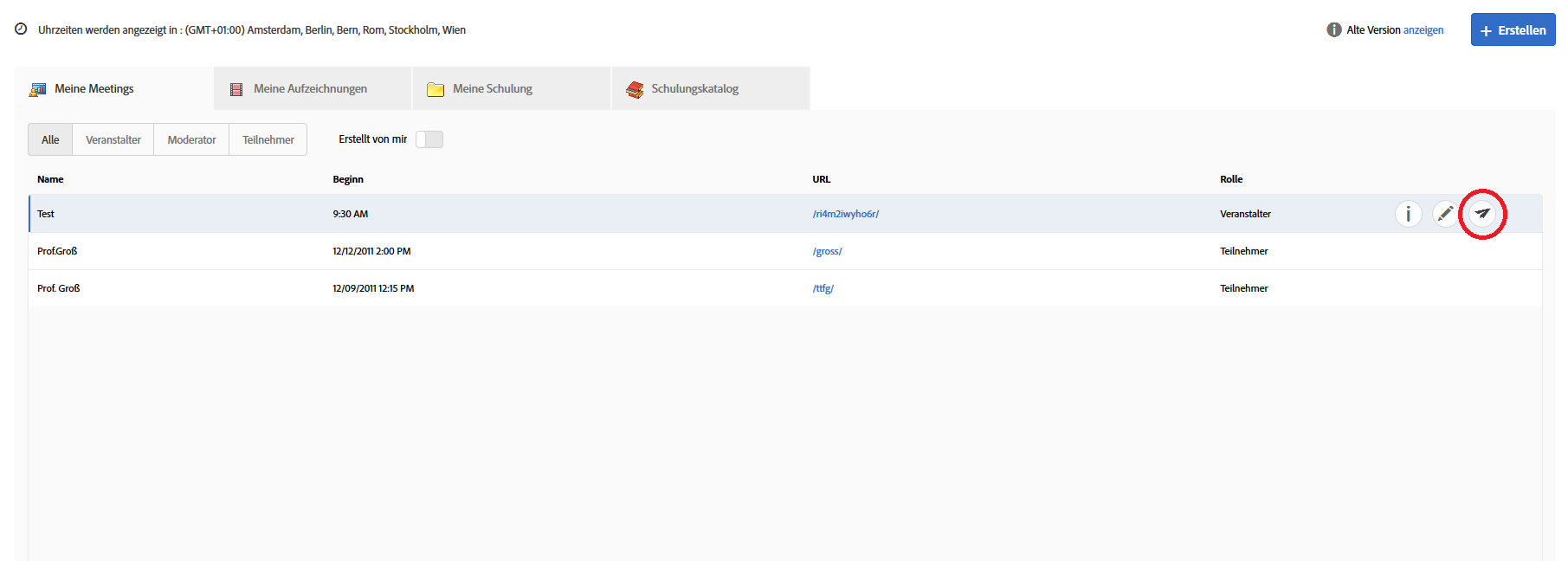This screenshot has width=1568, height=561.
Task: Filter meetings by Teilnehmer
Action: point(268,139)
